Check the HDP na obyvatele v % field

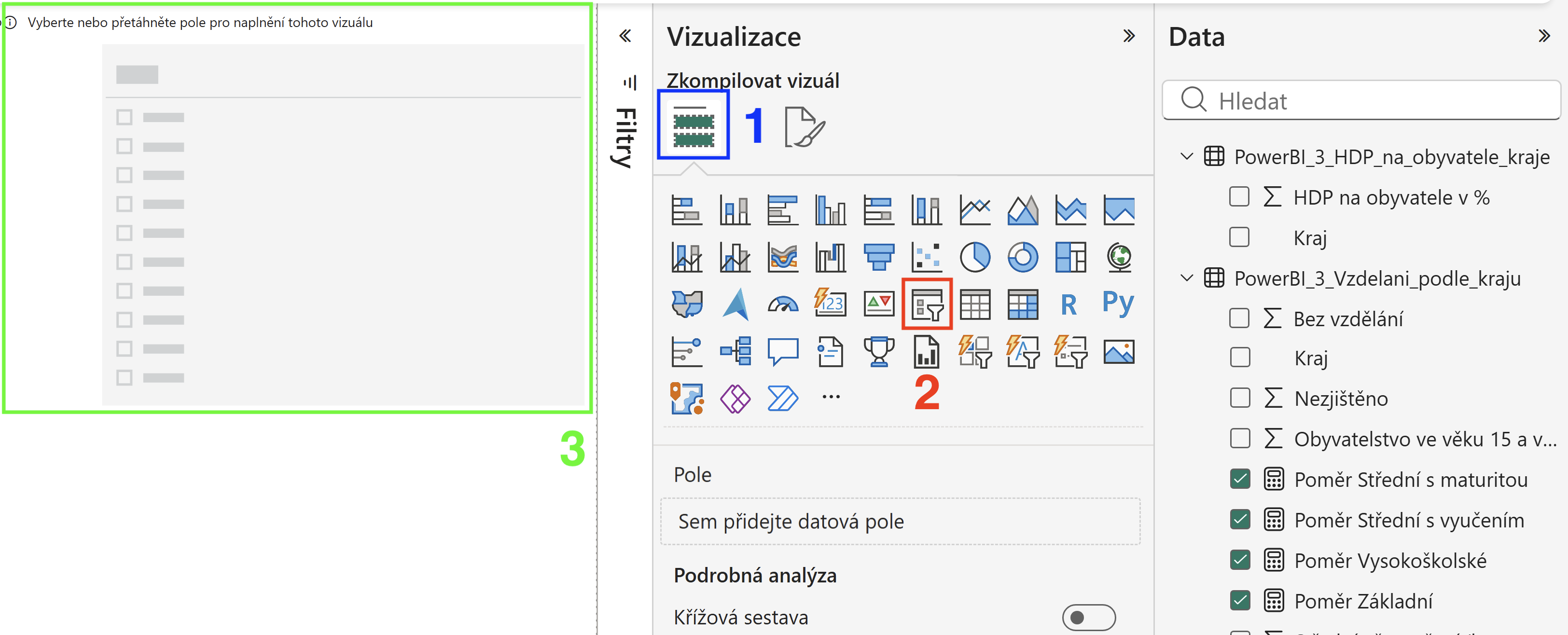pos(1239,197)
